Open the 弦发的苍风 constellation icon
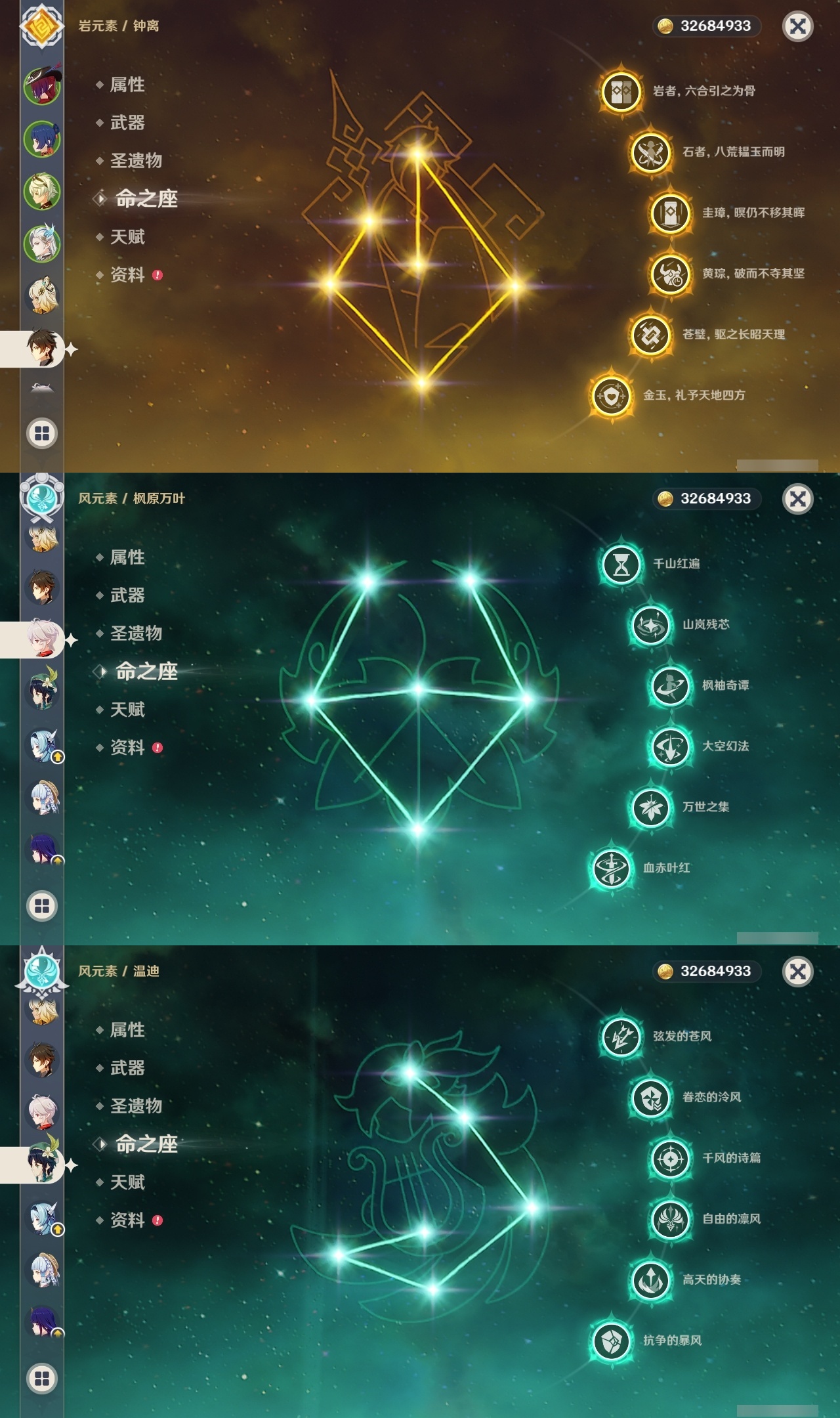840x1418 pixels. 621,1037
